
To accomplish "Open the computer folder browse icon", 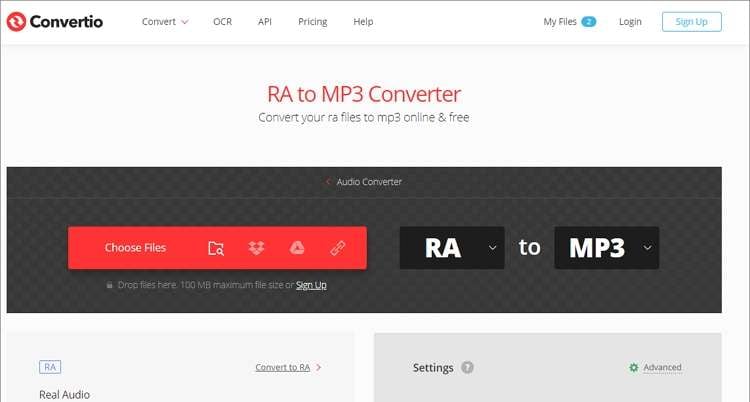I will [x=216, y=248].
